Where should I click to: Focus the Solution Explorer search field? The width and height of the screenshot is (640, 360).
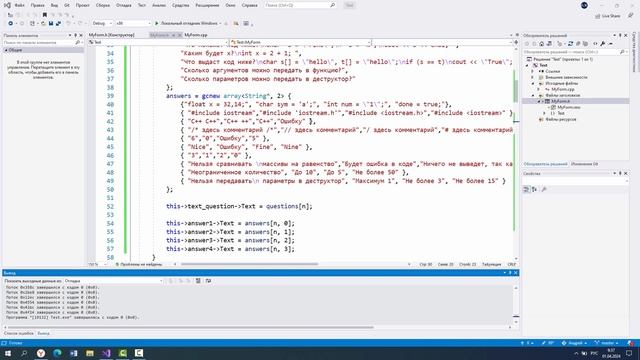click(575, 52)
